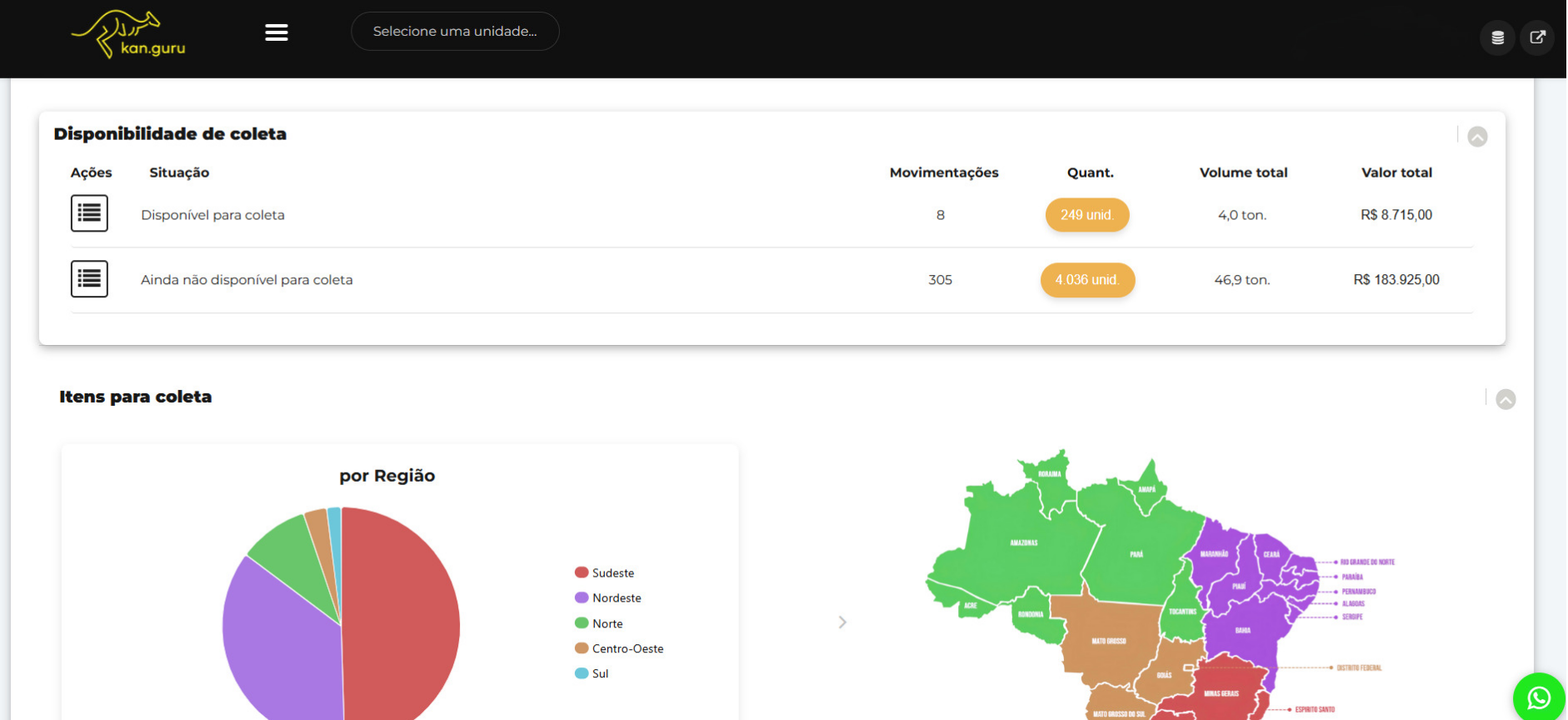1568x720 pixels.
Task: Select Amazonas state on the map
Action: point(1024,542)
